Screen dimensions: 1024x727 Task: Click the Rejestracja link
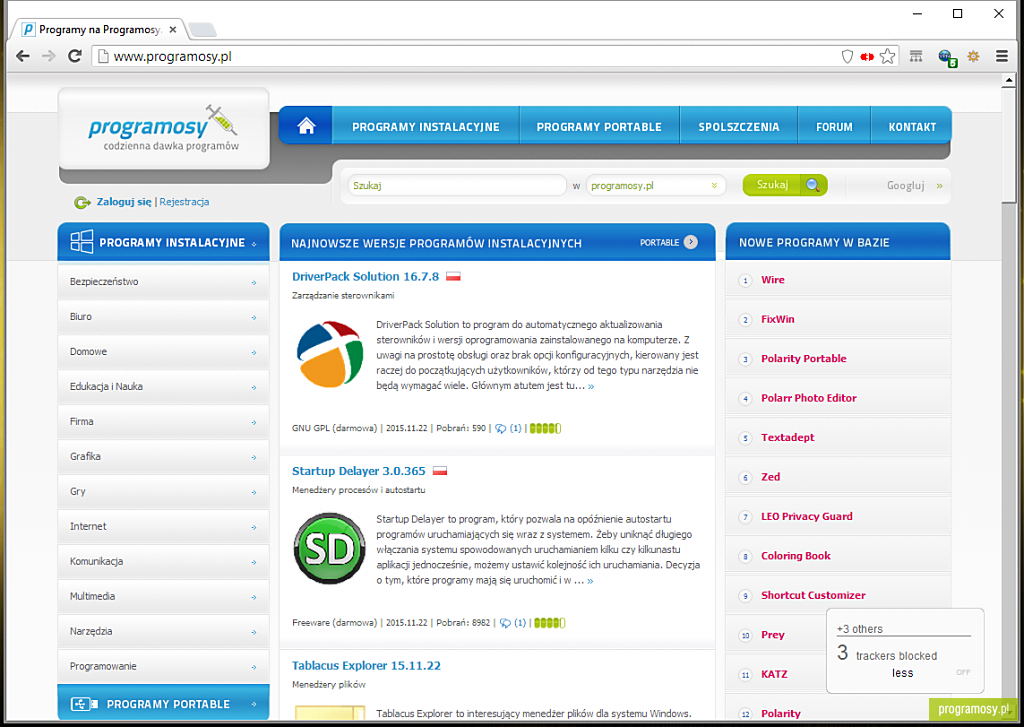pyautogui.click(x=184, y=202)
